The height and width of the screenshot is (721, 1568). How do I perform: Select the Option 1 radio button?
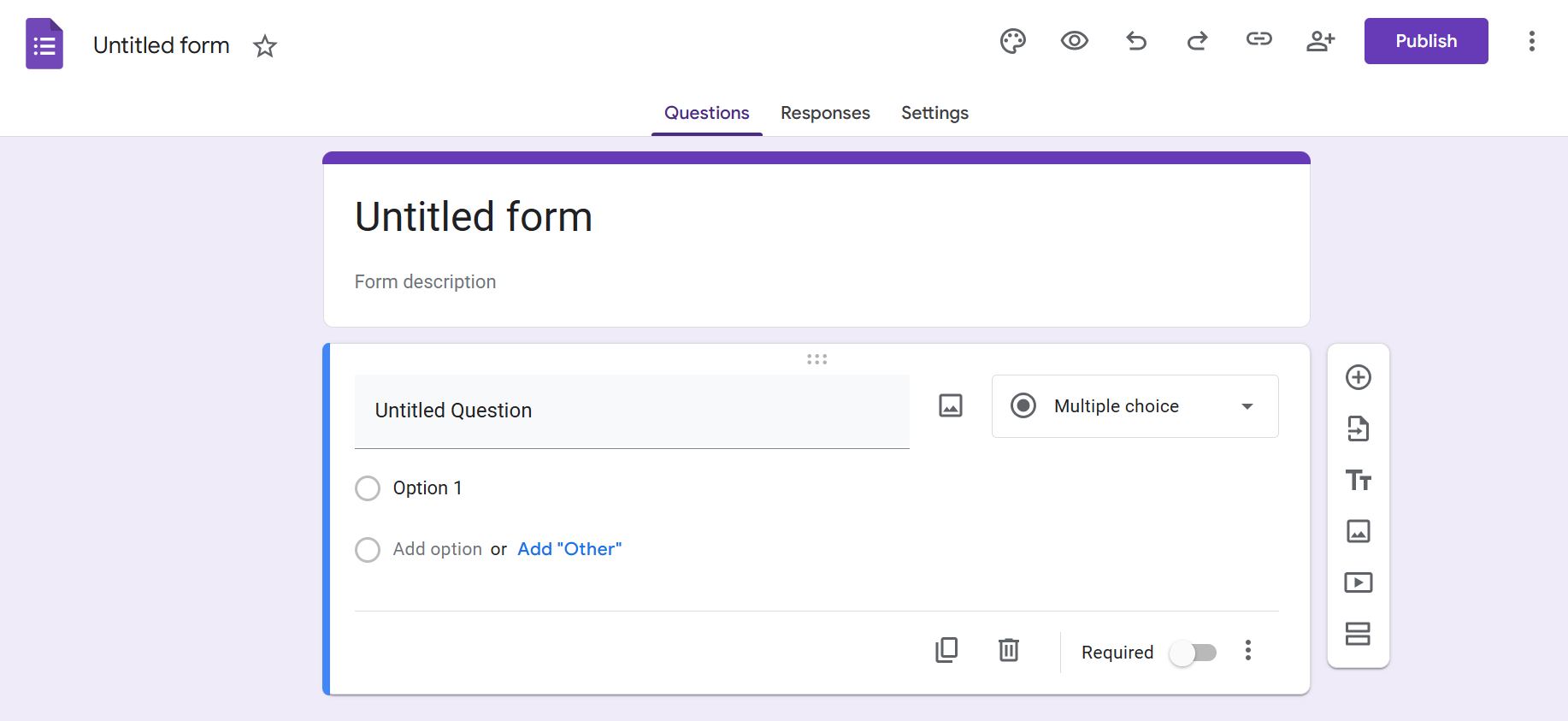pyautogui.click(x=368, y=488)
